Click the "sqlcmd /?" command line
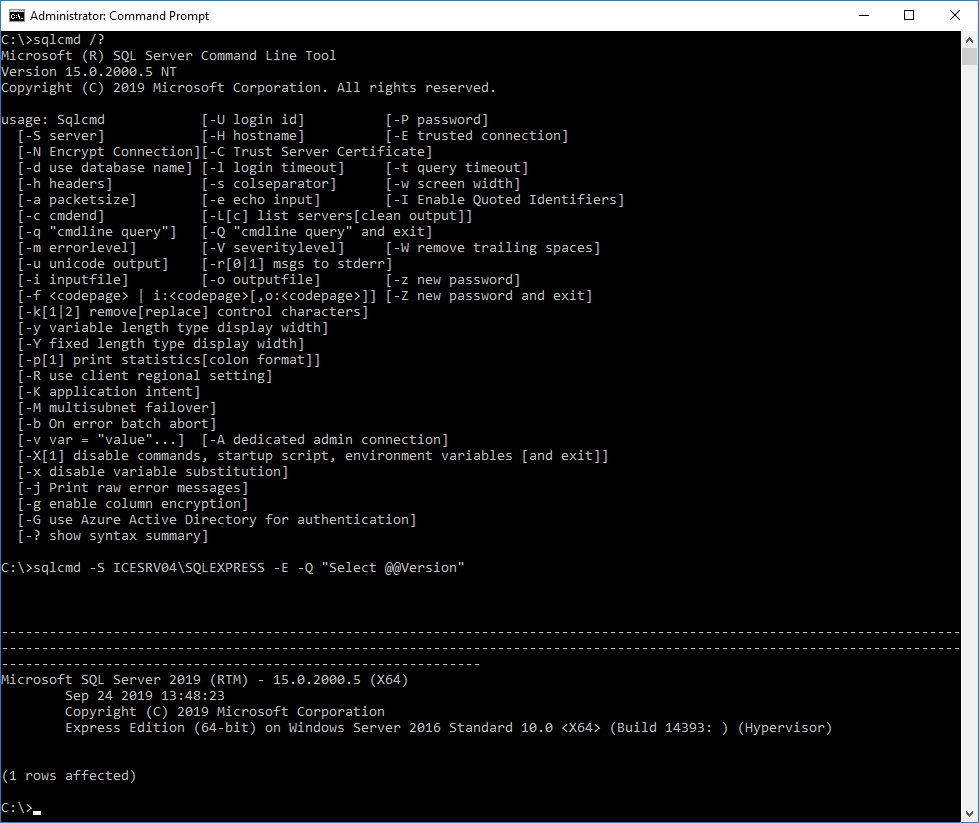This screenshot has height=823, width=979. (53, 40)
